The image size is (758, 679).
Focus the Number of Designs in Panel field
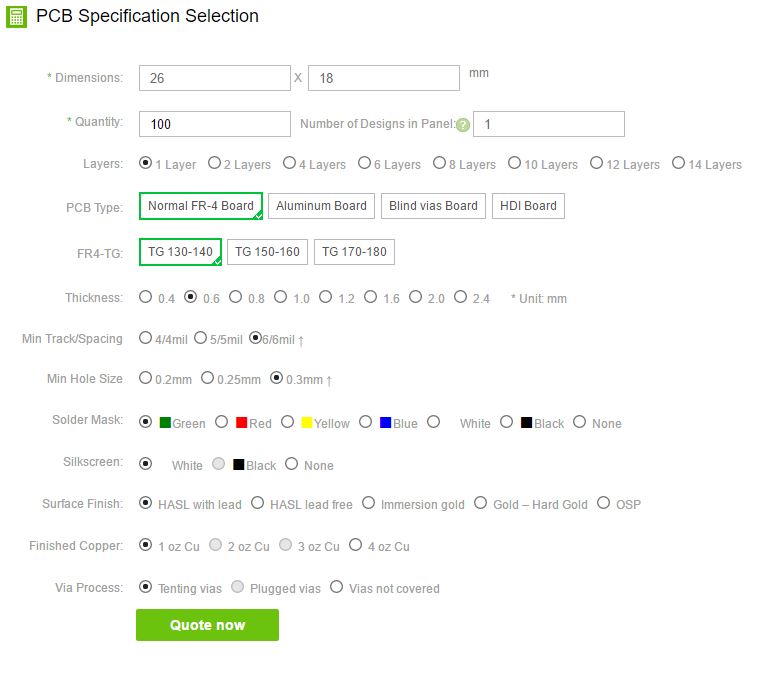[x=548, y=124]
